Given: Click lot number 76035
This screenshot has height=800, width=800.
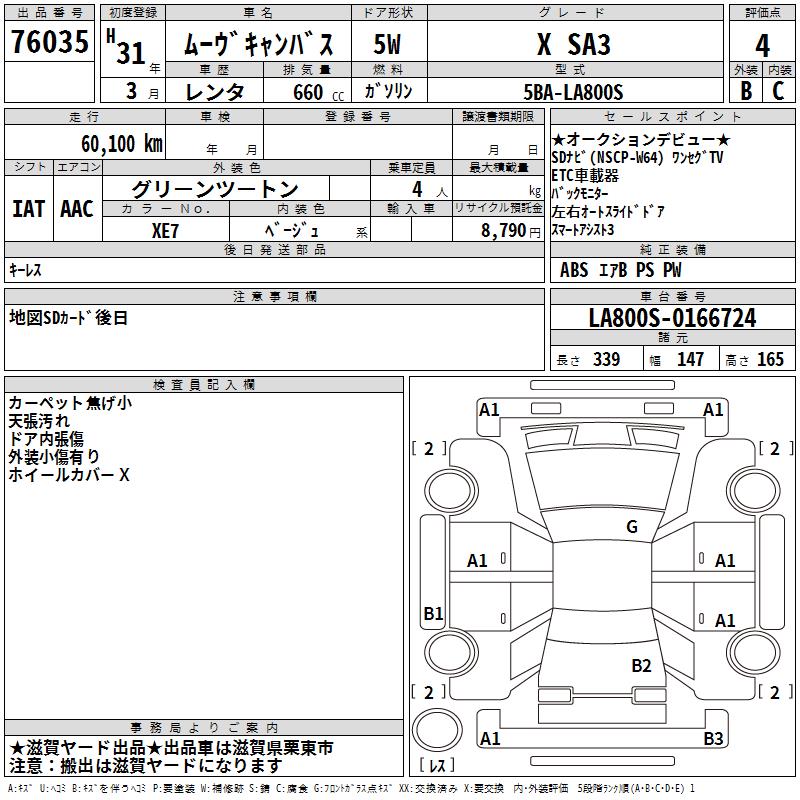Looking at the screenshot, I should click(49, 41).
